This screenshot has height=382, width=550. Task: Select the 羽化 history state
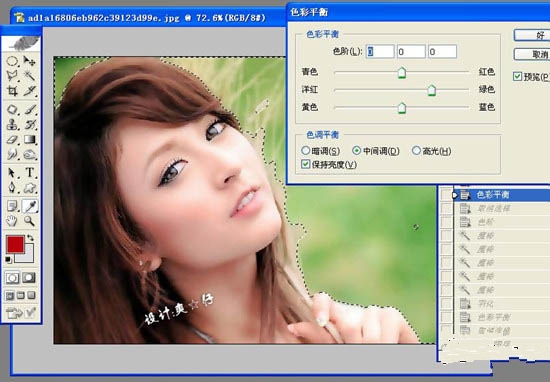[x=502, y=303]
